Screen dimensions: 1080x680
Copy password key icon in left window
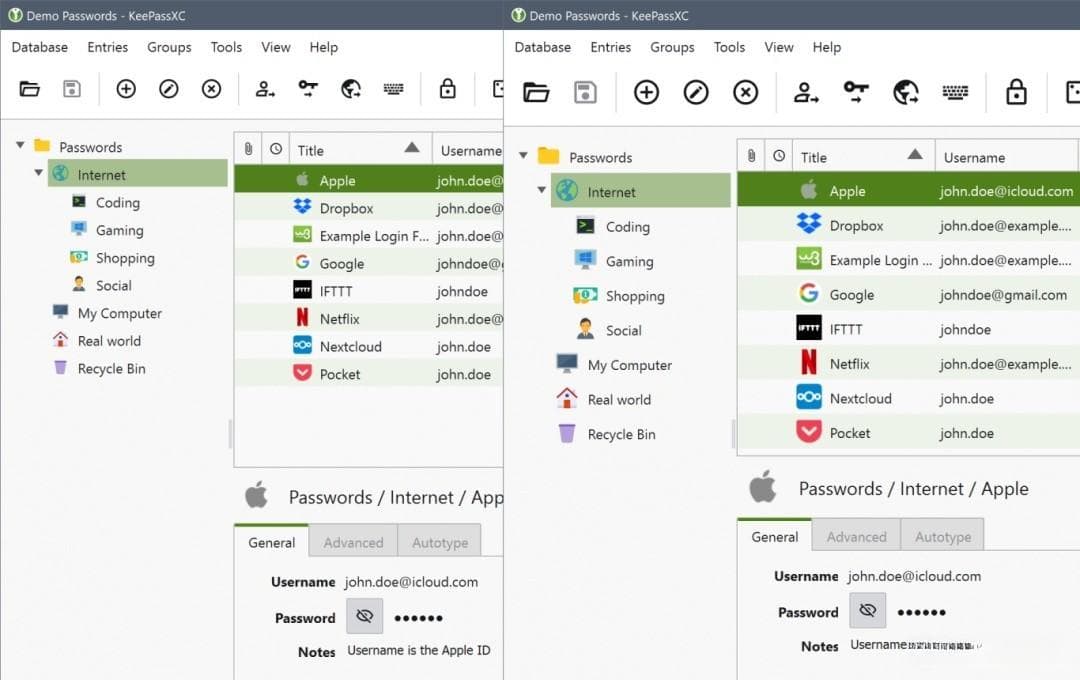tap(308, 88)
